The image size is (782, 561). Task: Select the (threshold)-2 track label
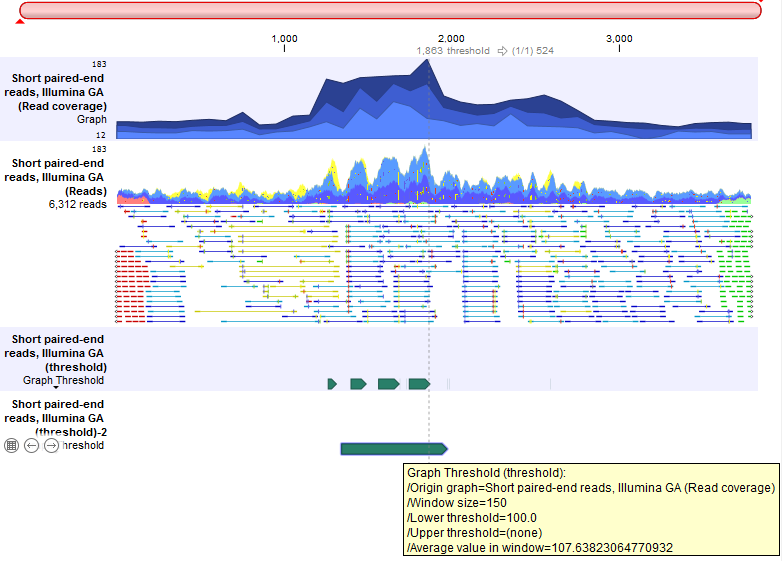(x=59, y=418)
